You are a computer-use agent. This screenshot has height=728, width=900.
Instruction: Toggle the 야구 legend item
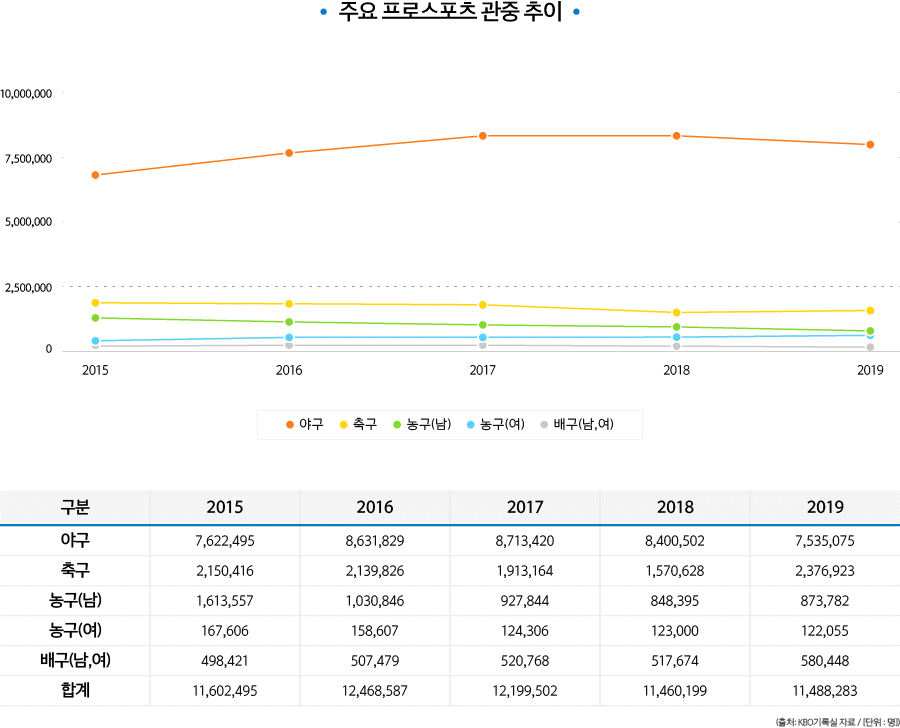305,424
